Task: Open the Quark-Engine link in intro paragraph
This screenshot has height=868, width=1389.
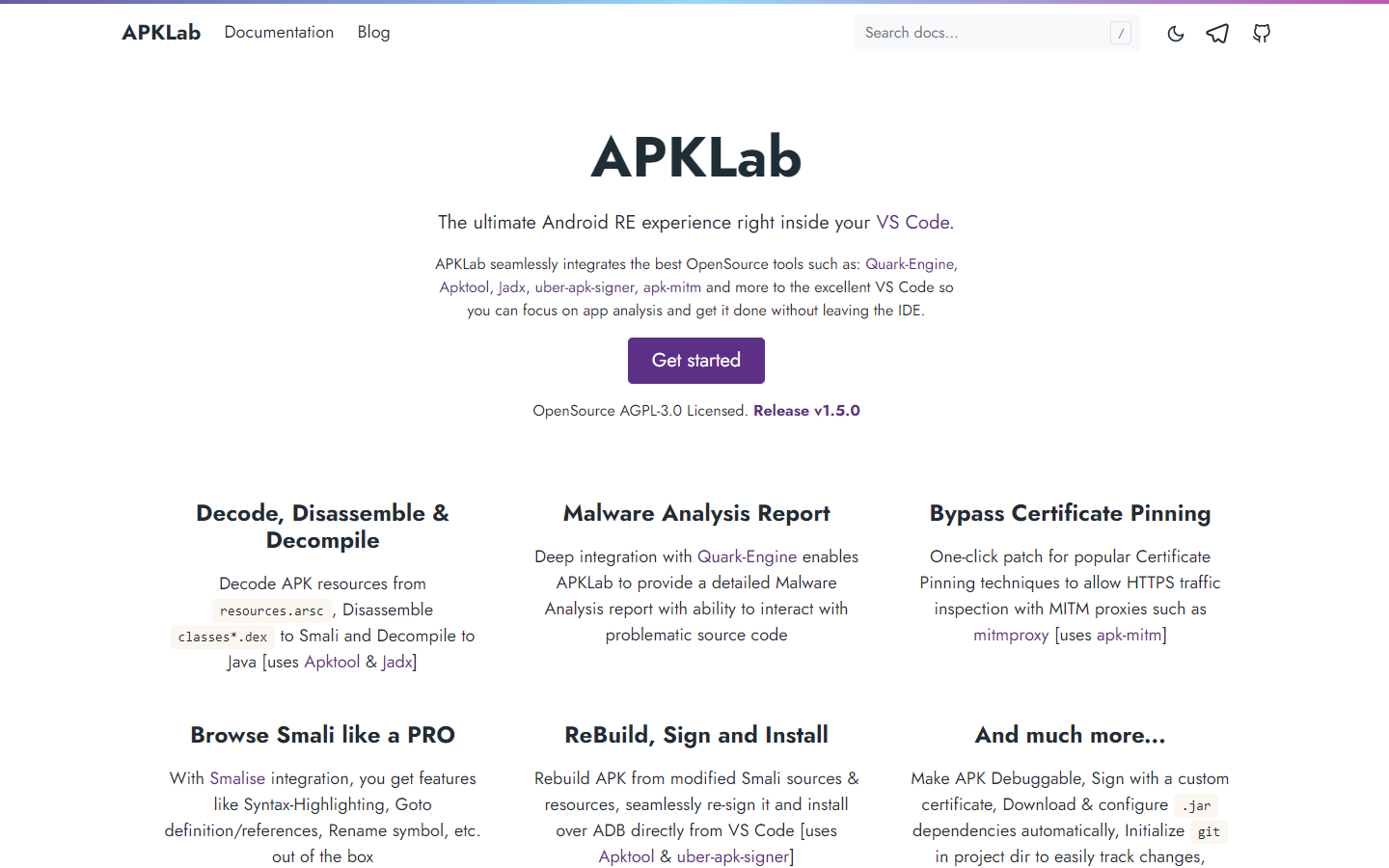Action: [x=909, y=264]
